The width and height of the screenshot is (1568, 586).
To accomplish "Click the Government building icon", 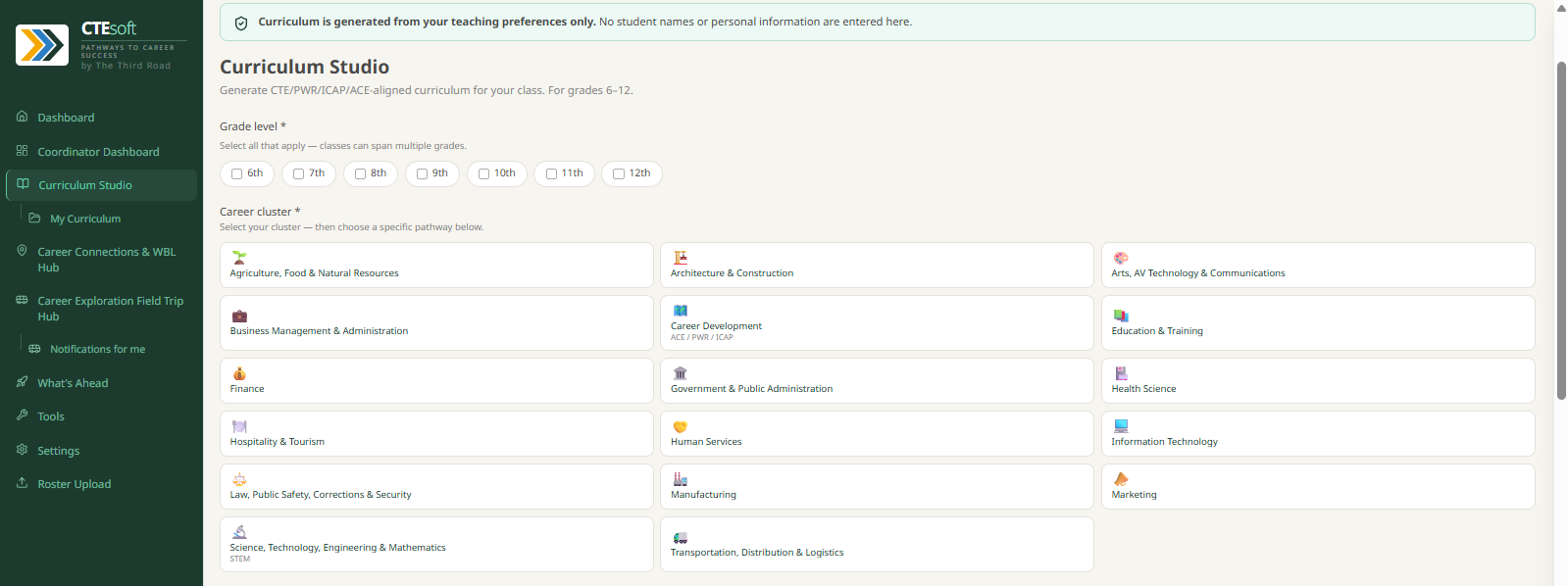I will pos(680,373).
